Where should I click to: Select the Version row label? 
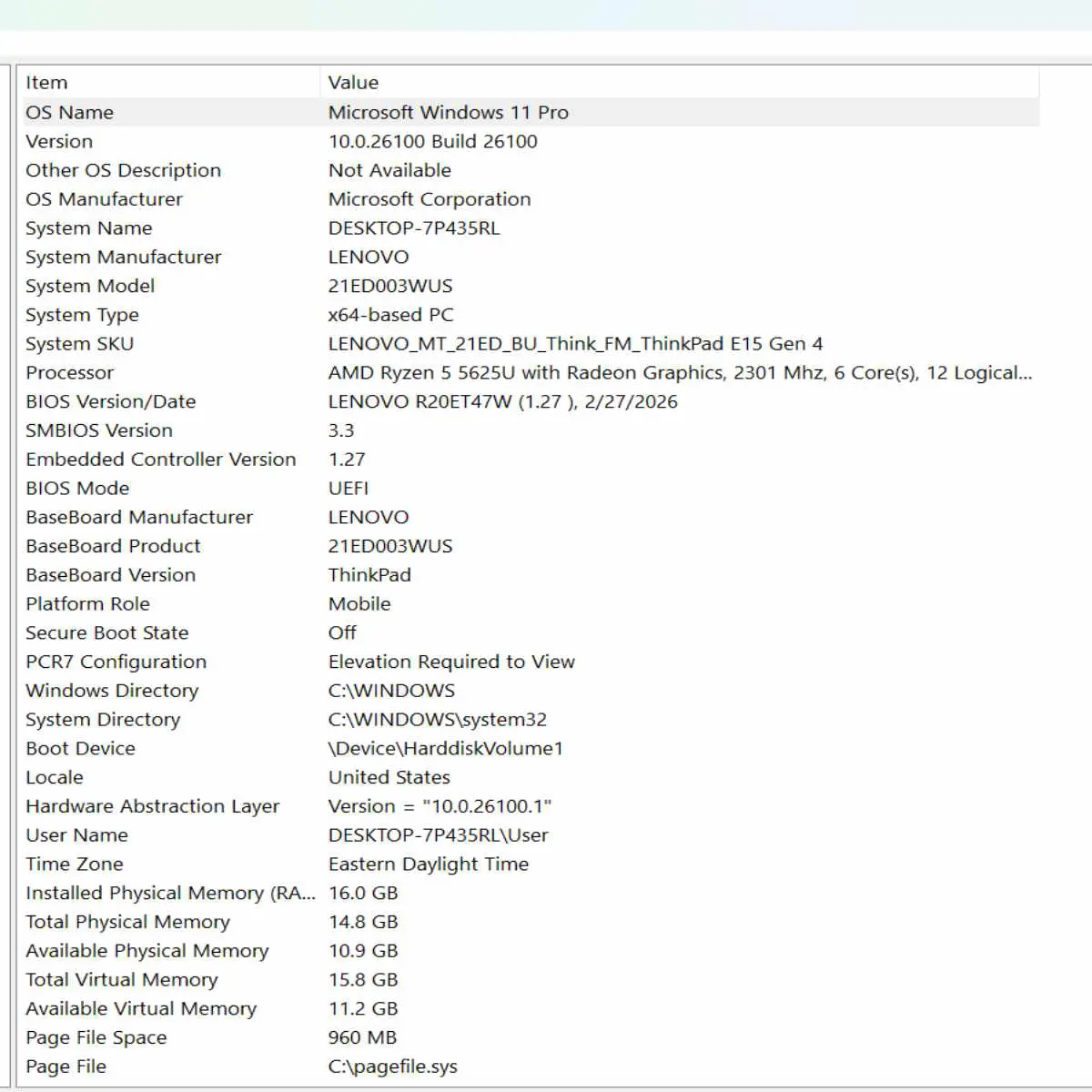click(59, 142)
